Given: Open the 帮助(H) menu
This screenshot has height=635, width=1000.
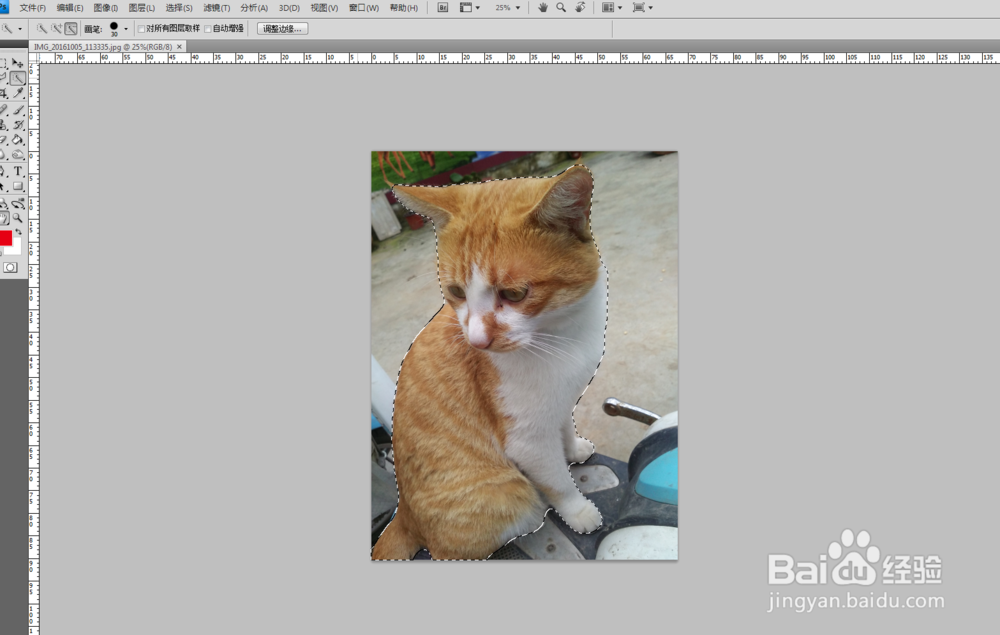Looking at the screenshot, I should click(403, 8).
